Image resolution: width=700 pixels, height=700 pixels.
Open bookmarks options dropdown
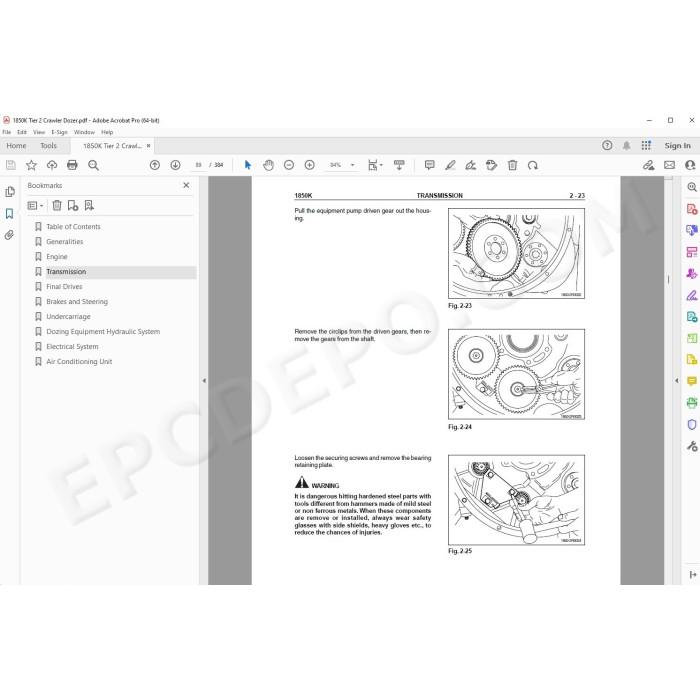click(35, 205)
